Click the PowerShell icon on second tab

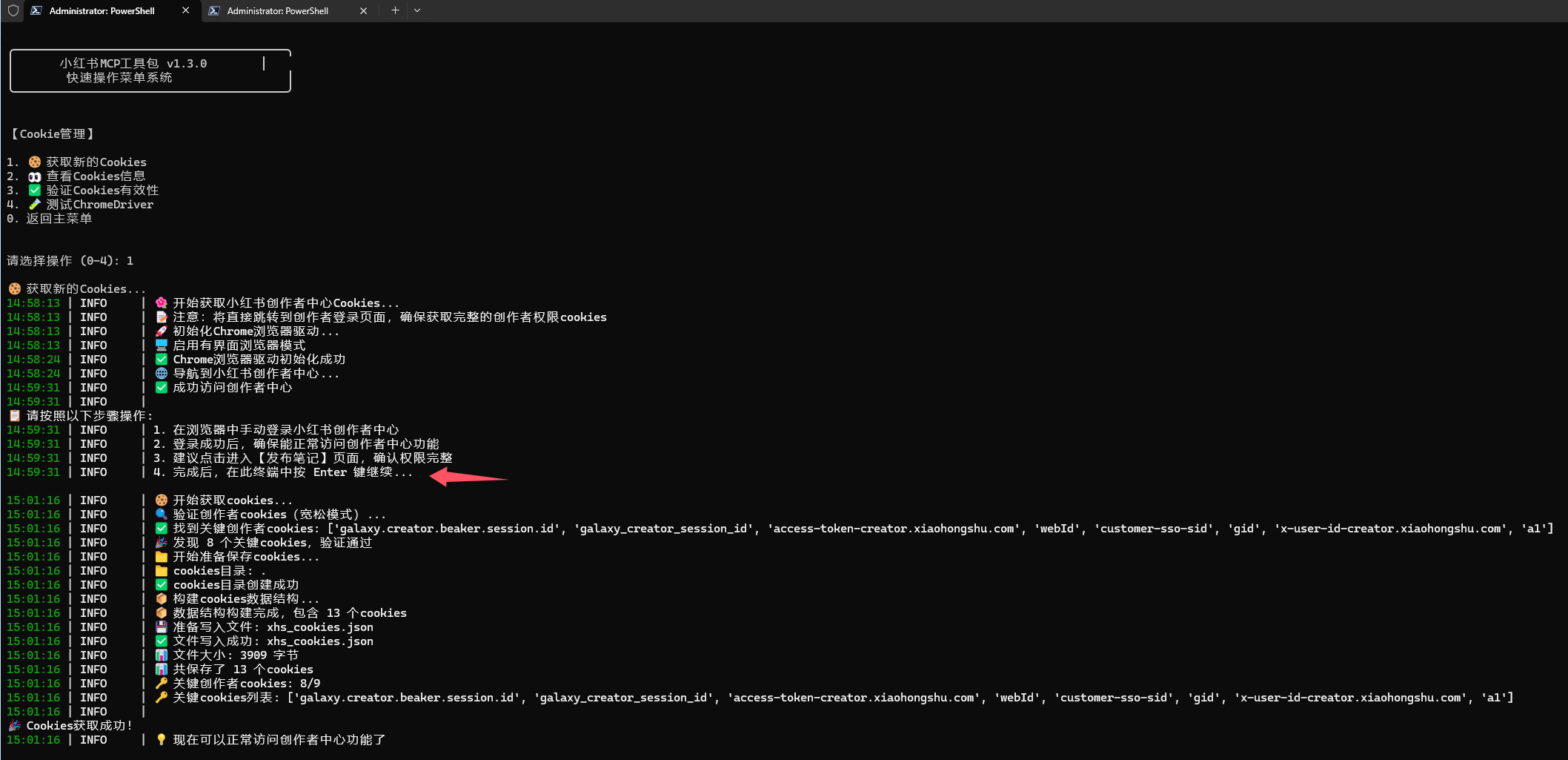point(214,10)
